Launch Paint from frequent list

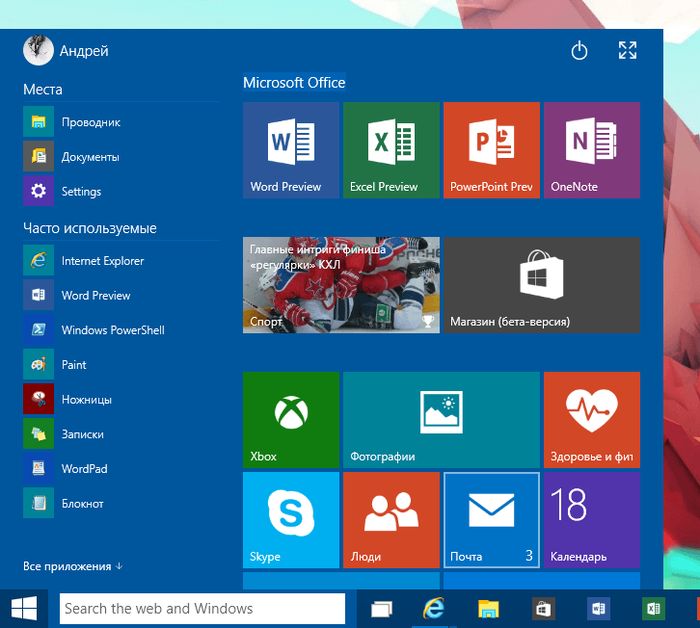[x=121, y=364]
